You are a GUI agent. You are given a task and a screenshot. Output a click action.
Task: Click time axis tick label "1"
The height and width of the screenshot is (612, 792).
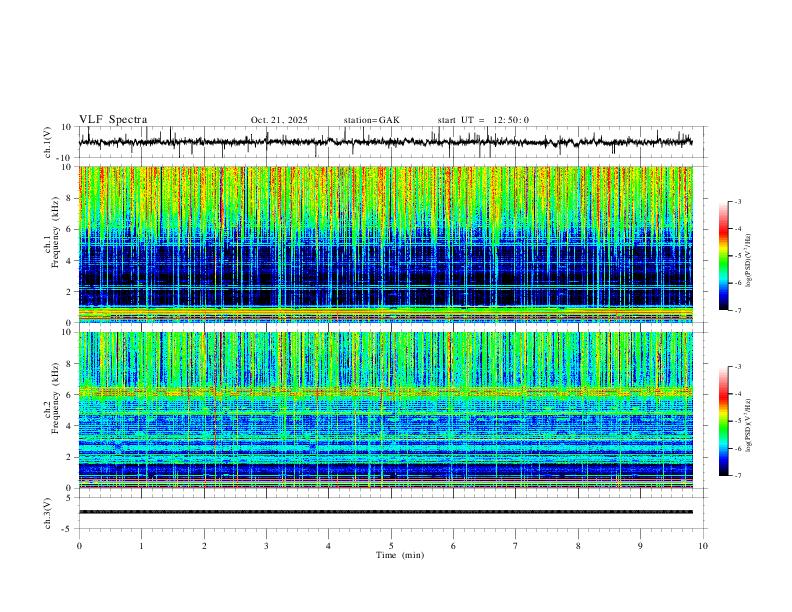tap(141, 546)
